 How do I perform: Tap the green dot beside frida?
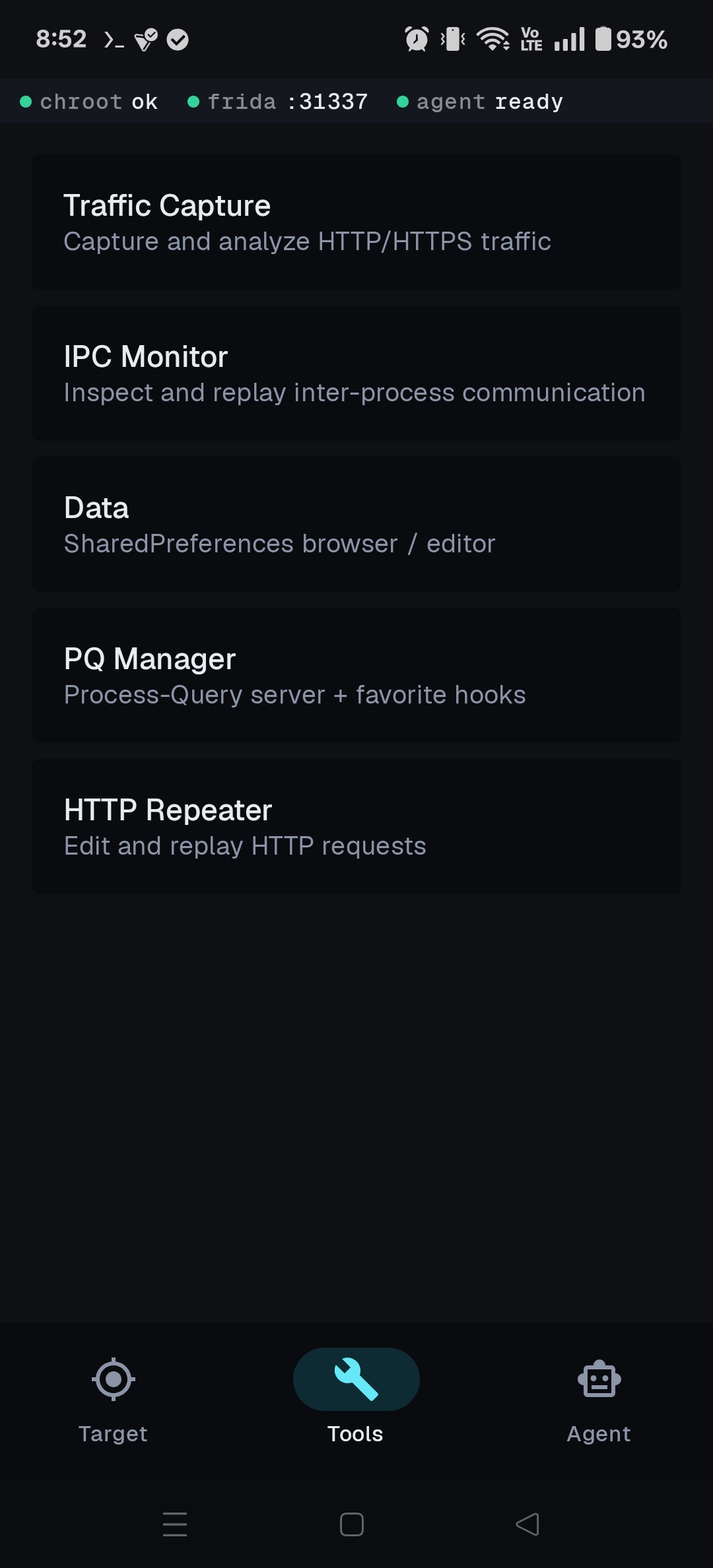[193, 102]
